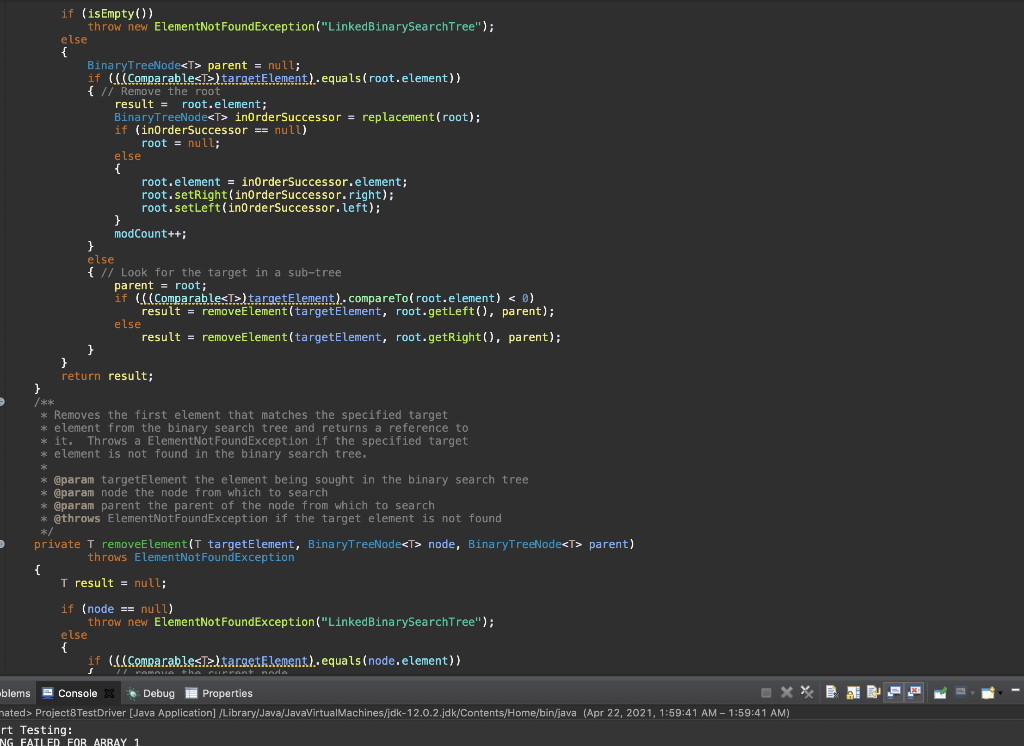Click 'result = root.element;' line
This screenshot has width=1024, height=746.
(191, 105)
